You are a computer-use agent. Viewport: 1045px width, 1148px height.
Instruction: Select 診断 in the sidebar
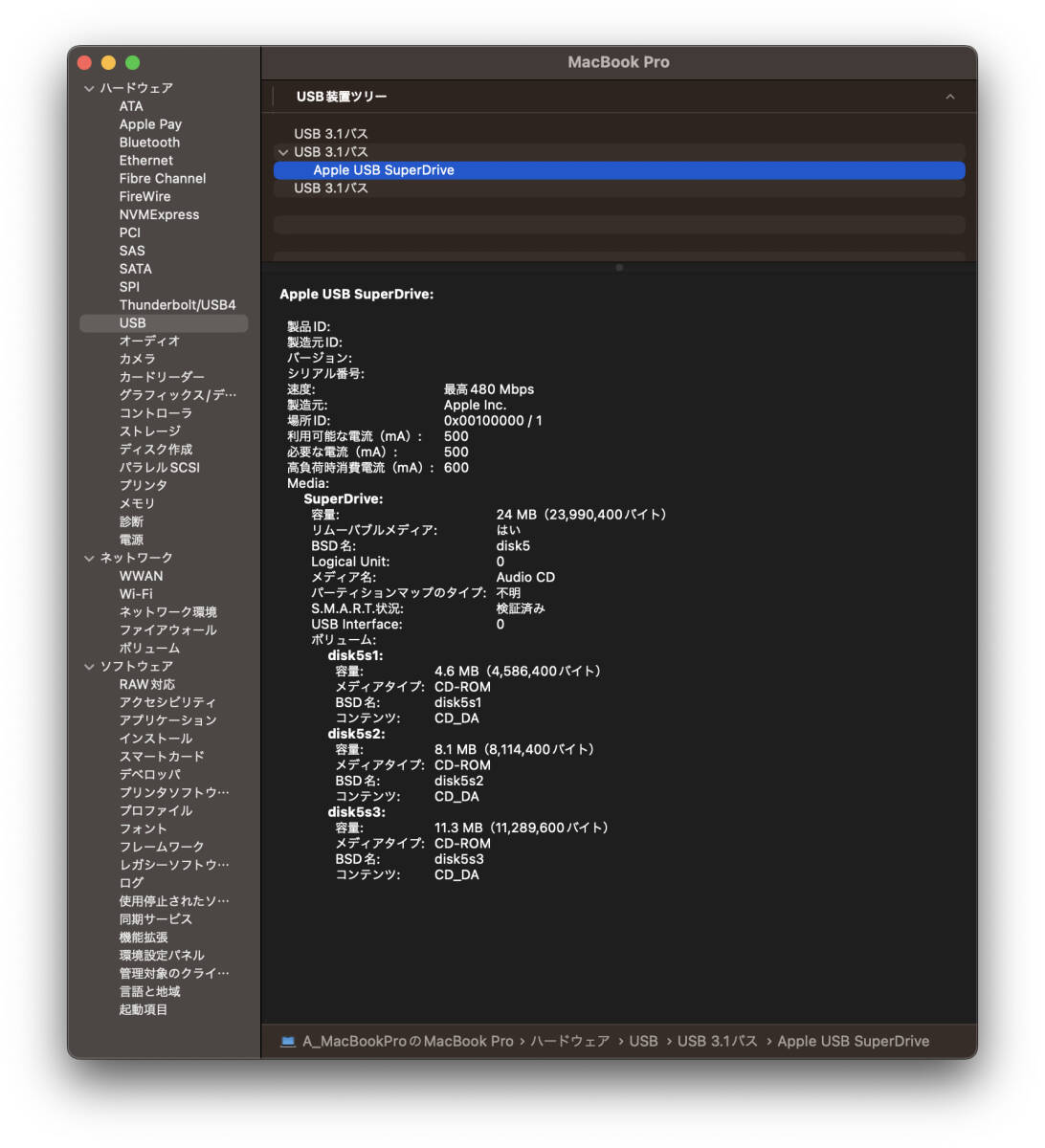click(131, 522)
